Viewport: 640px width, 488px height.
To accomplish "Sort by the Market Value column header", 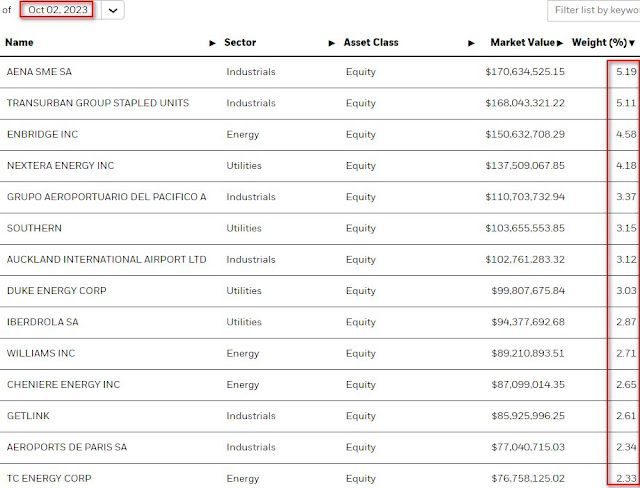I will [x=522, y=42].
